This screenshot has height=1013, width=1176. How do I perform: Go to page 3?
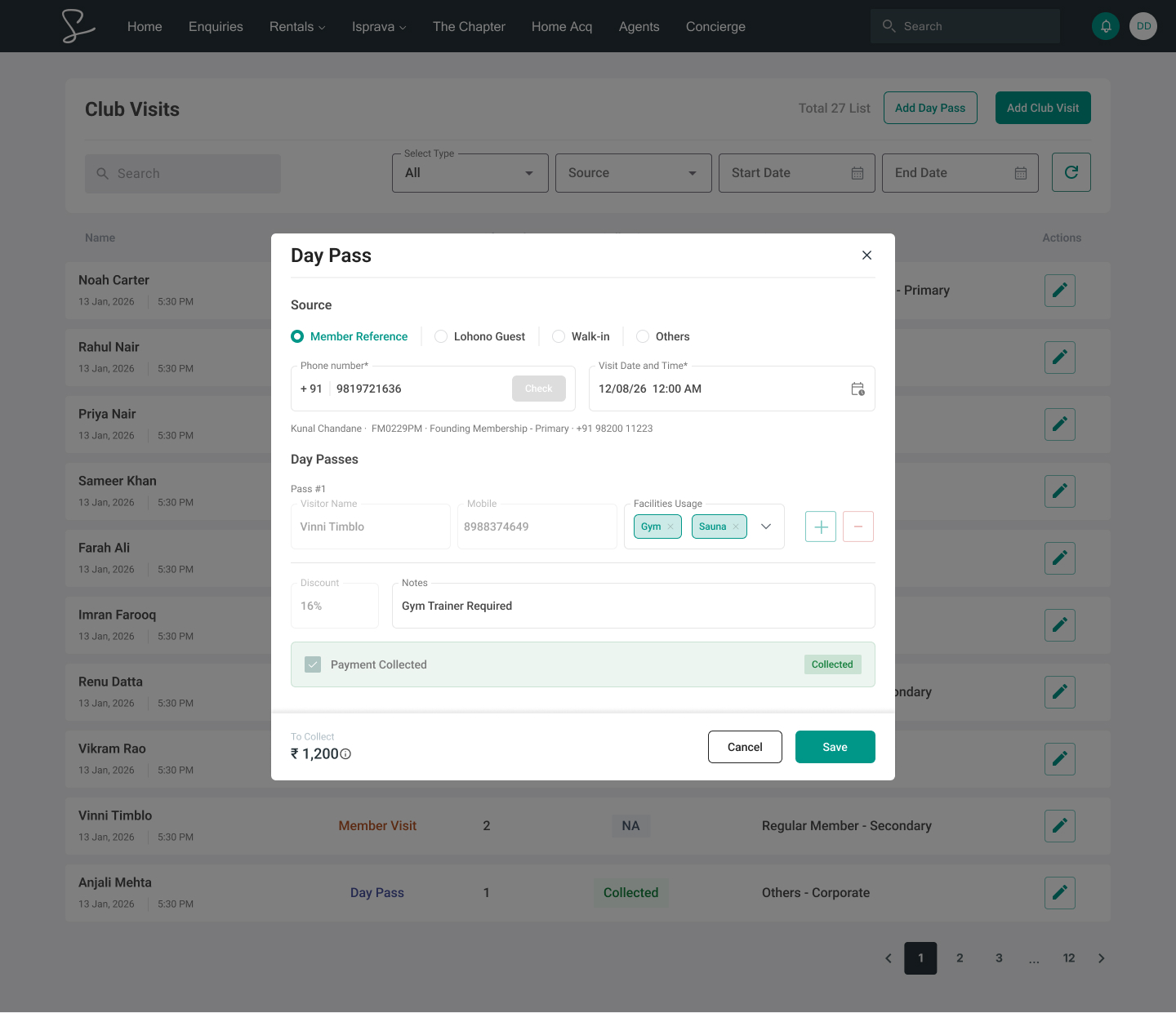click(999, 958)
